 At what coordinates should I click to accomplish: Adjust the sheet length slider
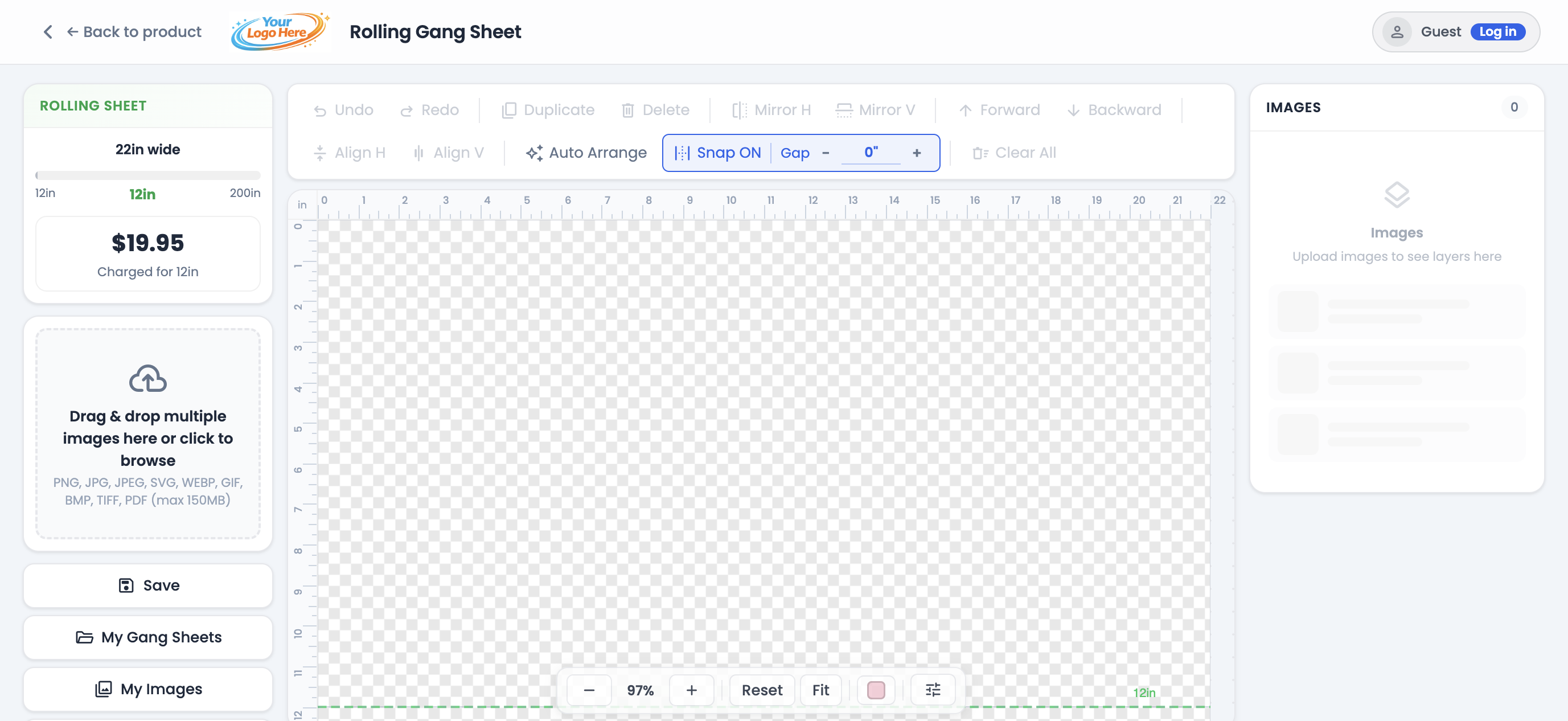[x=148, y=175]
